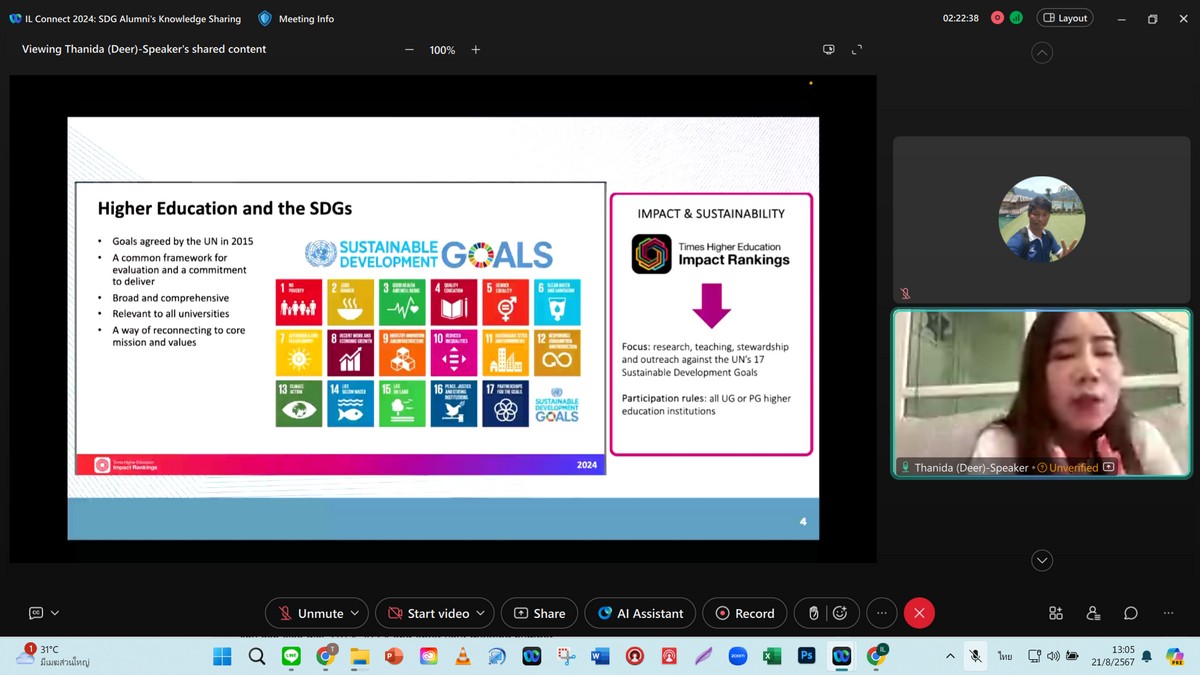Enter full screen for shared content
Viewport: 1200px width, 675px height.
pyautogui.click(x=857, y=49)
